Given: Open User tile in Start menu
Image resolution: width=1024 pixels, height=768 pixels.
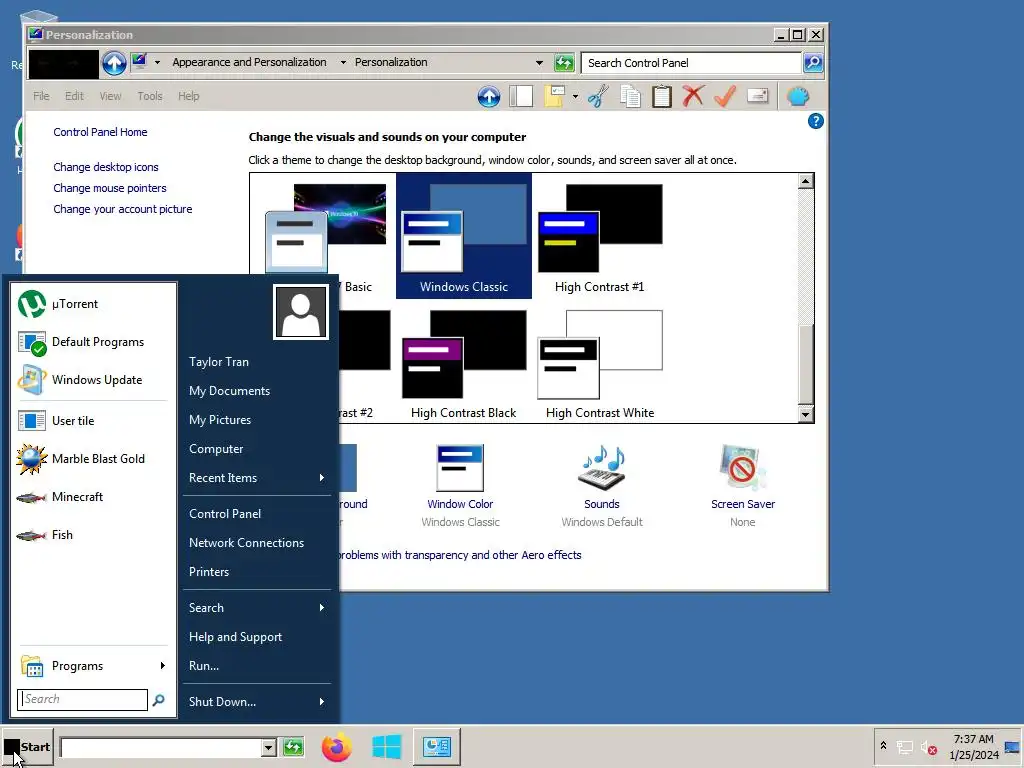Looking at the screenshot, I should [x=95, y=421].
